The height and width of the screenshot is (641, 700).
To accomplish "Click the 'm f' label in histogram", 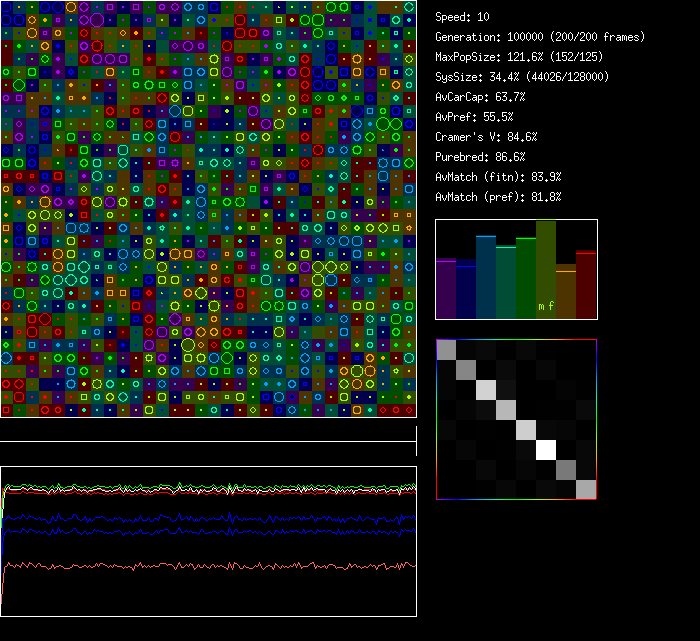I will tap(546, 306).
